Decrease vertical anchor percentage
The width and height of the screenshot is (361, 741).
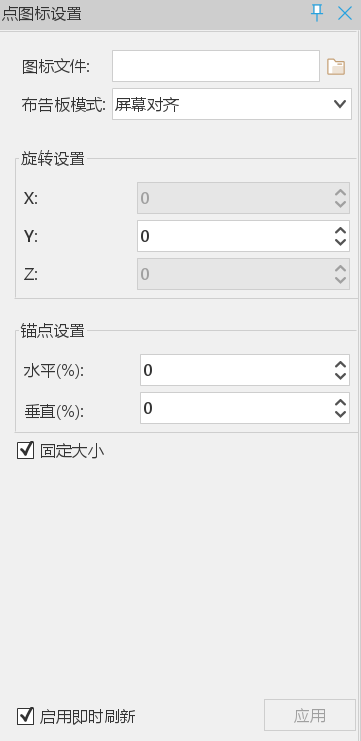coord(340,414)
